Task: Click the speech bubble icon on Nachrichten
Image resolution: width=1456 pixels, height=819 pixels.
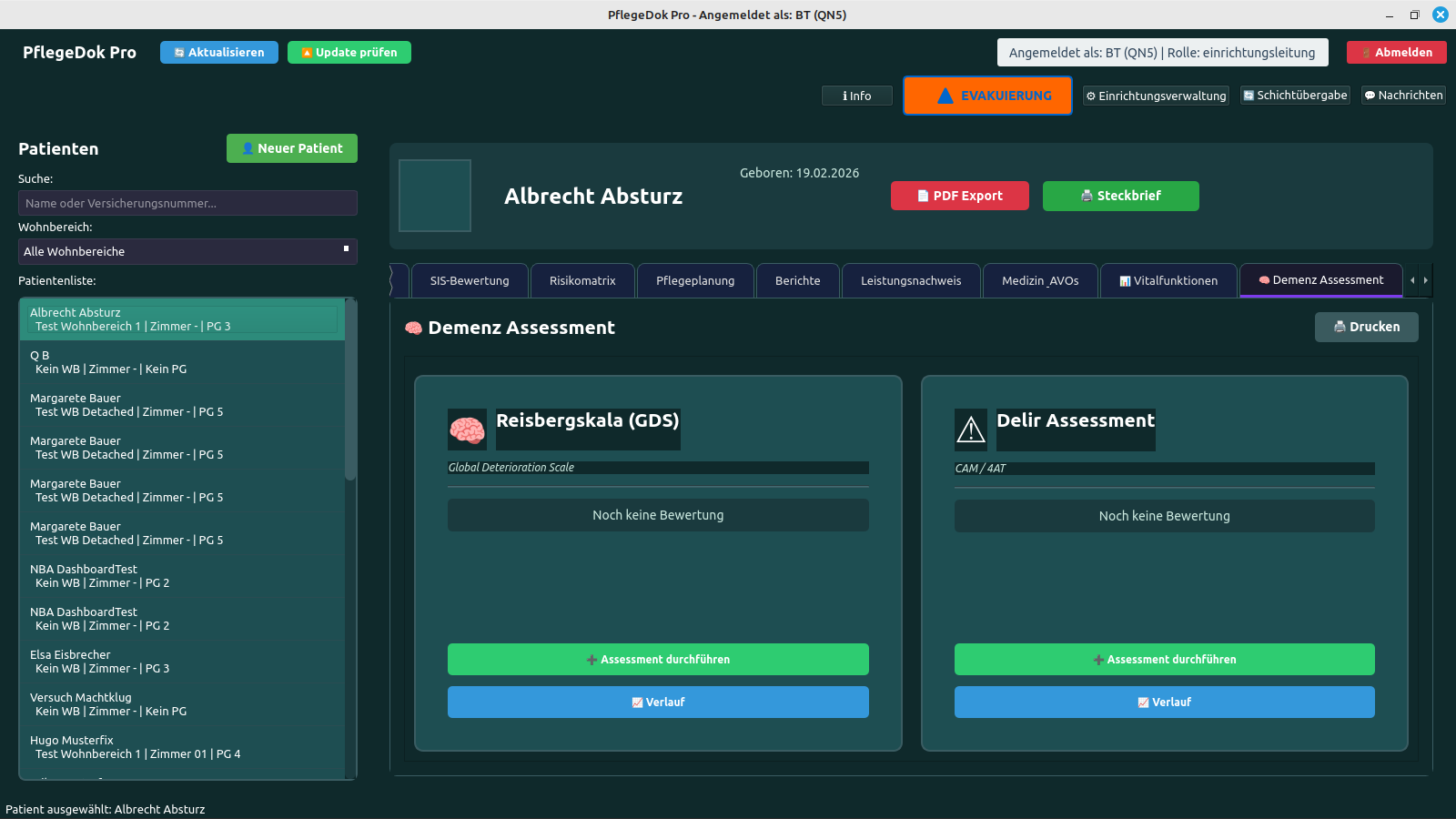Action: point(1368,95)
